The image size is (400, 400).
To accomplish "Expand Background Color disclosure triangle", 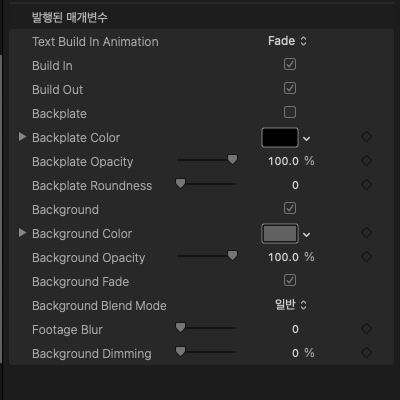I will point(22,233).
